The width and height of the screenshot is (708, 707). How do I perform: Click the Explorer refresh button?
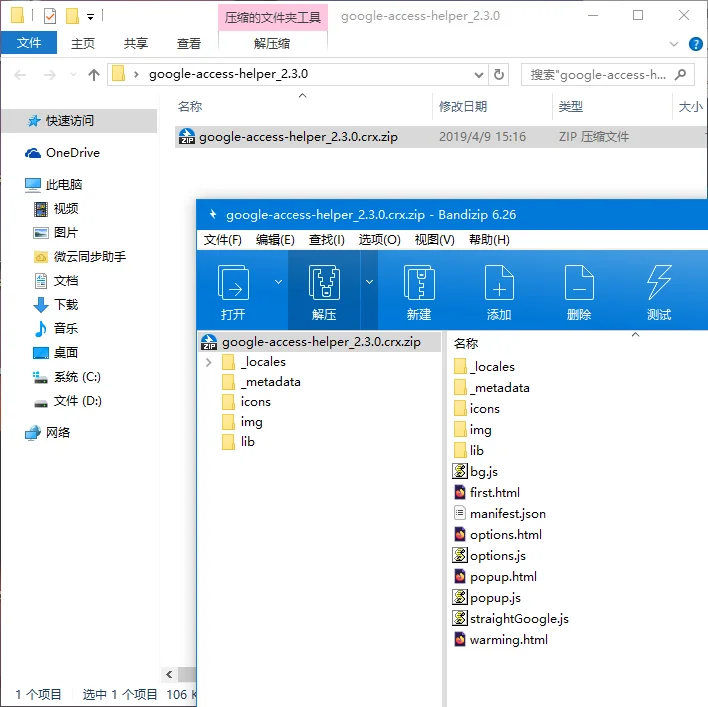coord(498,74)
